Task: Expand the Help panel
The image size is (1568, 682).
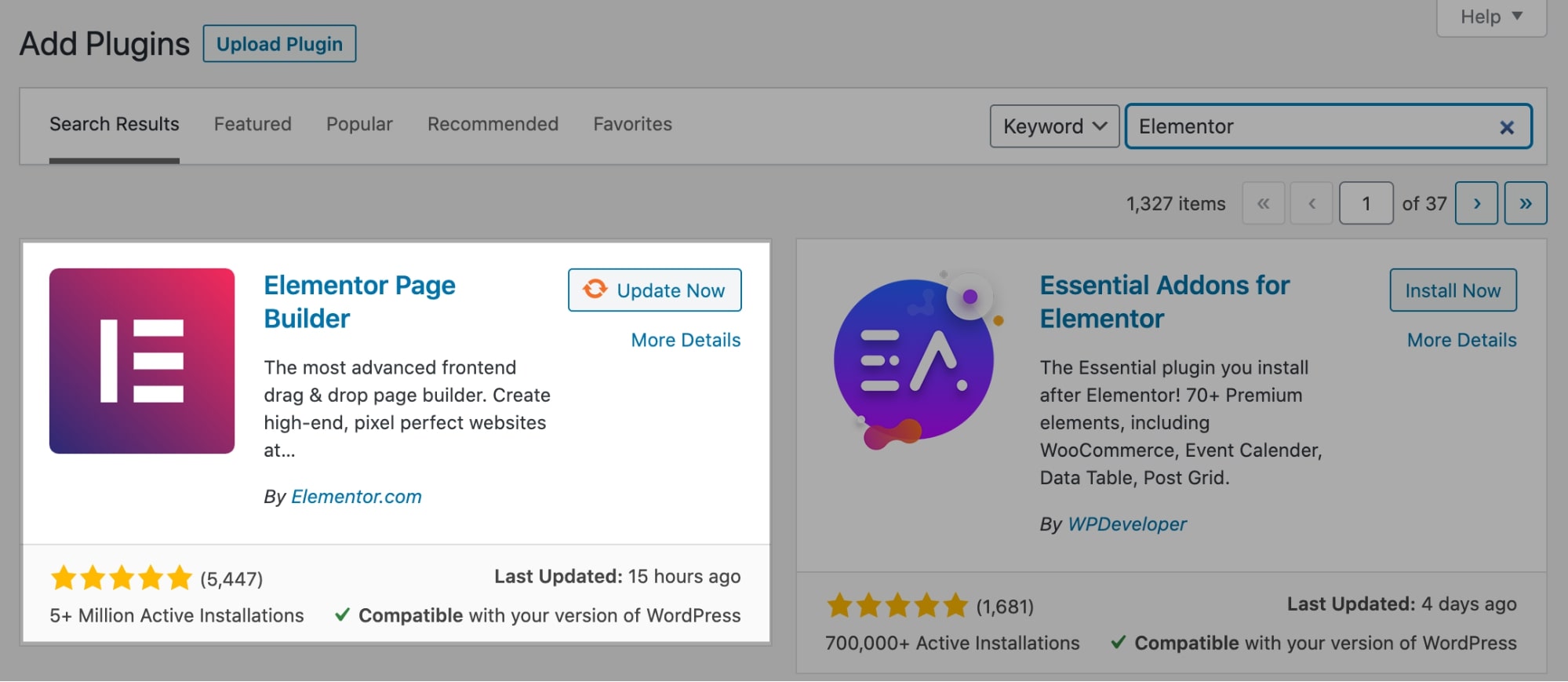Action: click(1491, 16)
